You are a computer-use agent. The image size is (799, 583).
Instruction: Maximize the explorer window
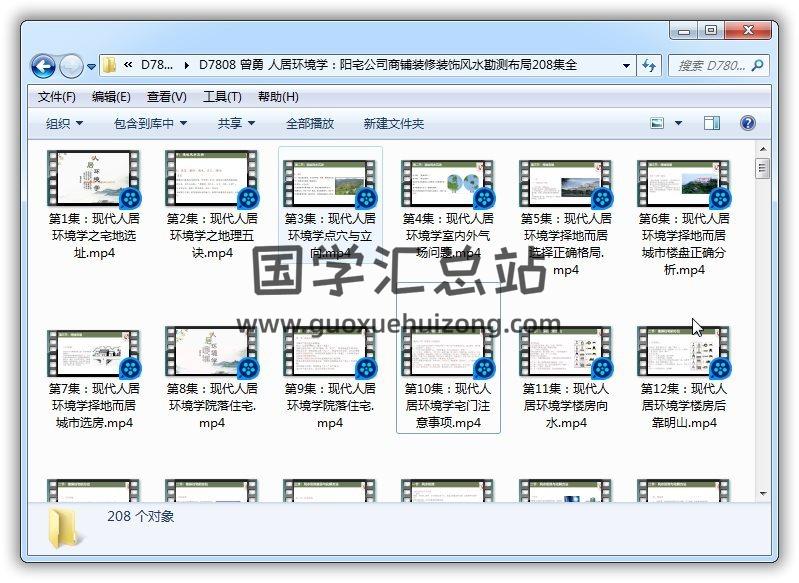711,31
